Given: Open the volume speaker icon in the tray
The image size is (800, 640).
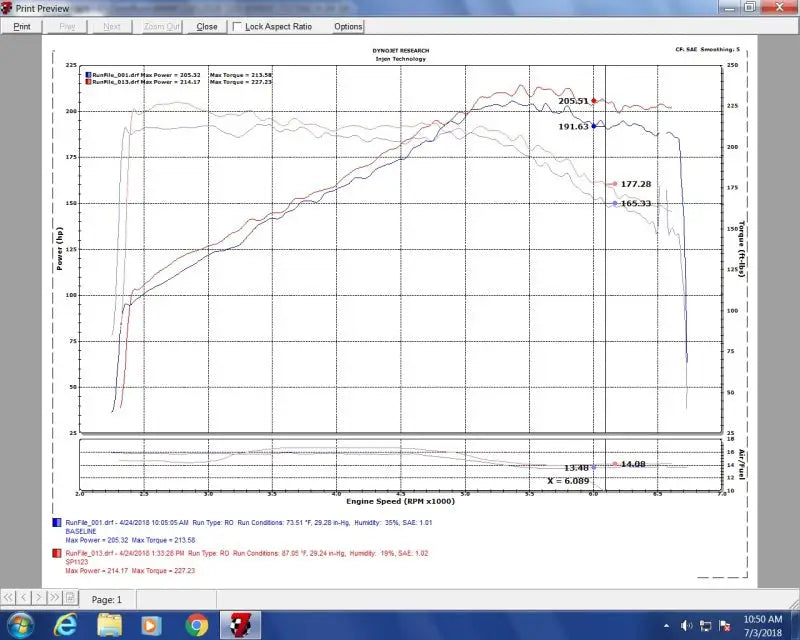Looking at the screenshot, I should [x=689, y=624].
